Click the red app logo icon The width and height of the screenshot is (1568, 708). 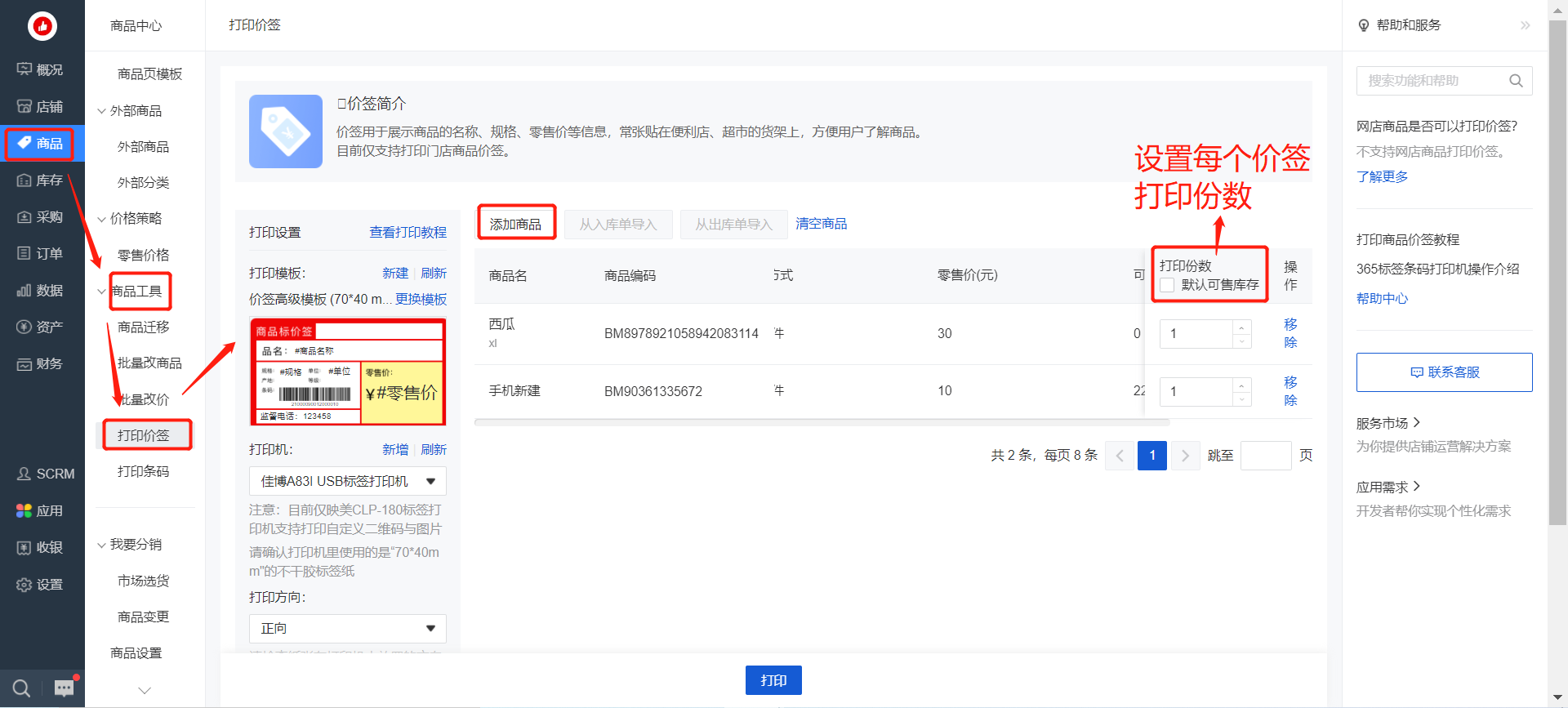click(42, 26)
